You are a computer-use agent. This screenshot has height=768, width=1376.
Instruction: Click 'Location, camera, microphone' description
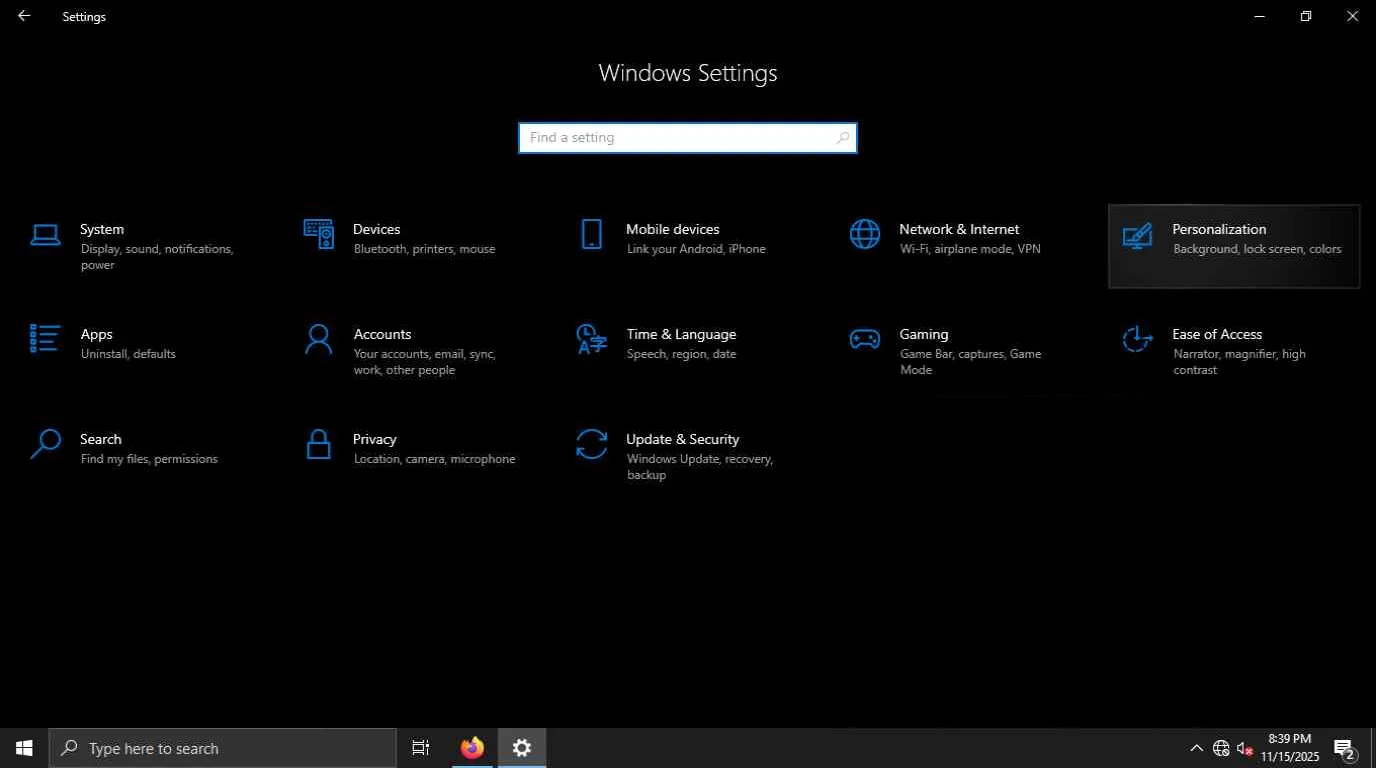[x=435, y=459]
